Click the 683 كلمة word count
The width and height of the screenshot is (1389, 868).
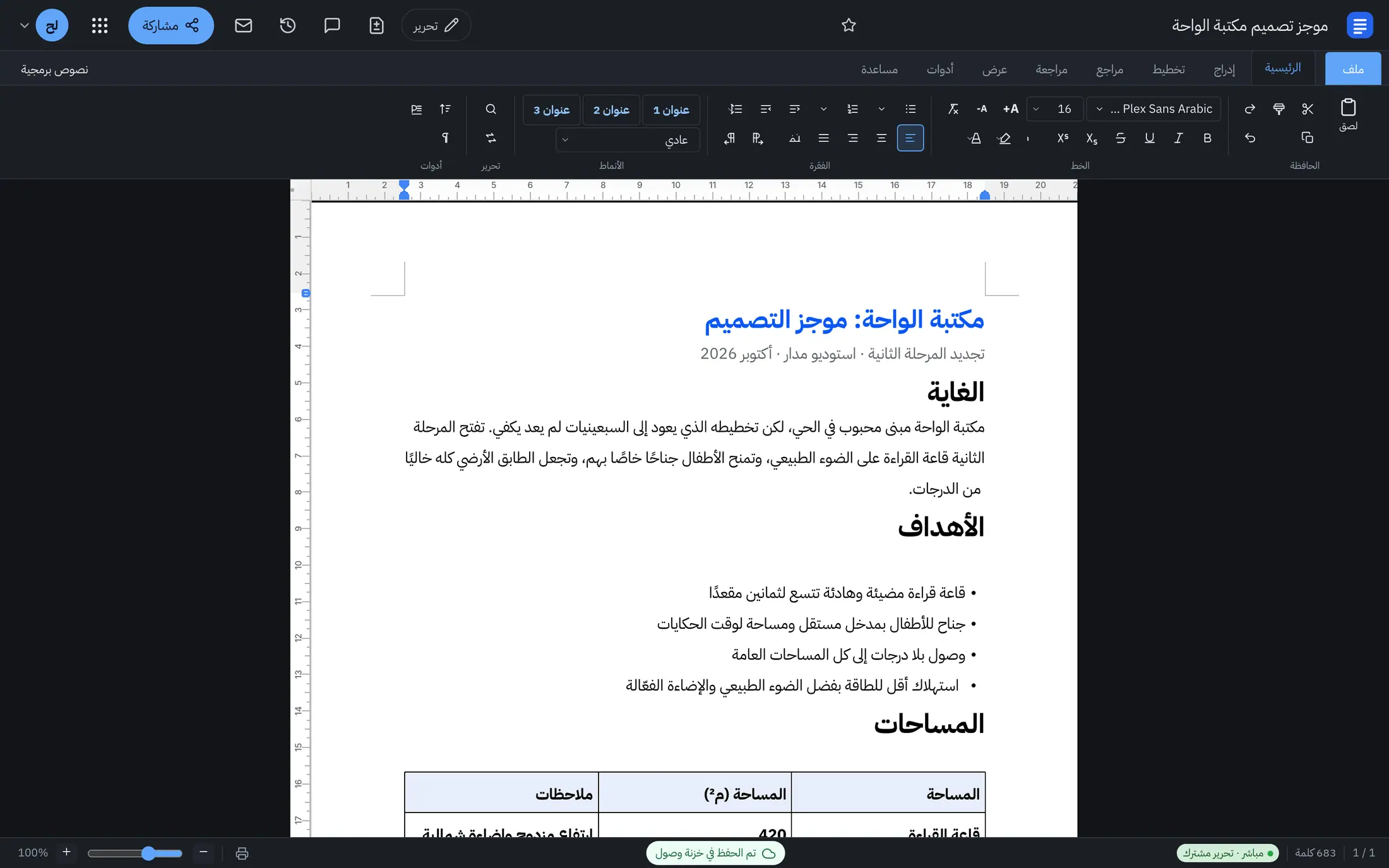[1315, 853]
